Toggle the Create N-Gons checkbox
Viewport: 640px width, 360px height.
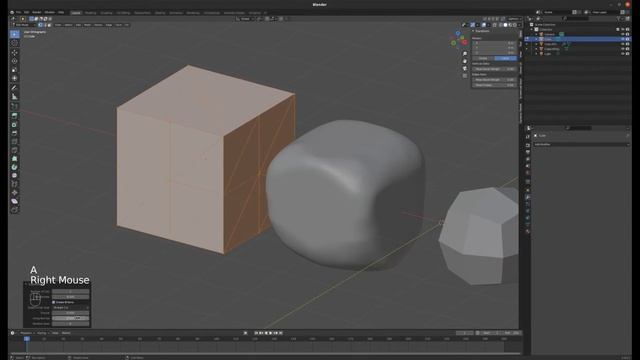click(54, 302)
